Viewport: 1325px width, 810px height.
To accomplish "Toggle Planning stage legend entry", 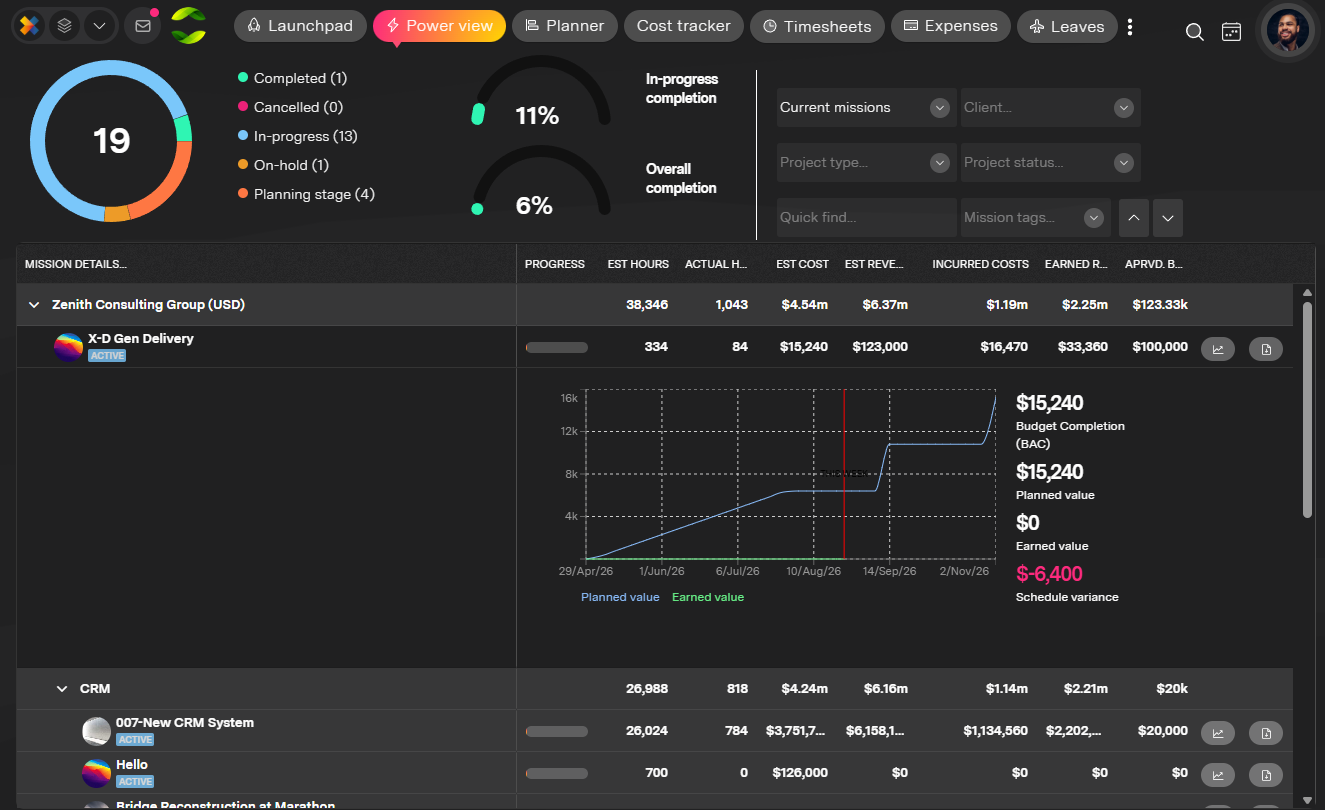I will [x=306, y=194].
